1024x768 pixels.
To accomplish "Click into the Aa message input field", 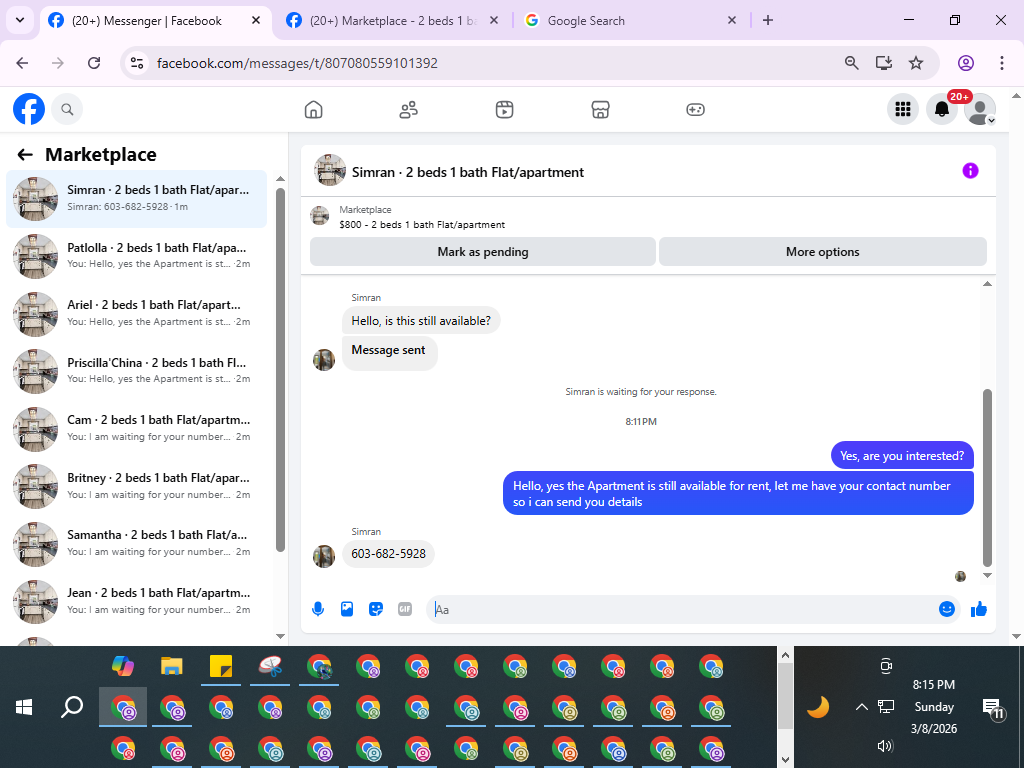I will (682, 609).
